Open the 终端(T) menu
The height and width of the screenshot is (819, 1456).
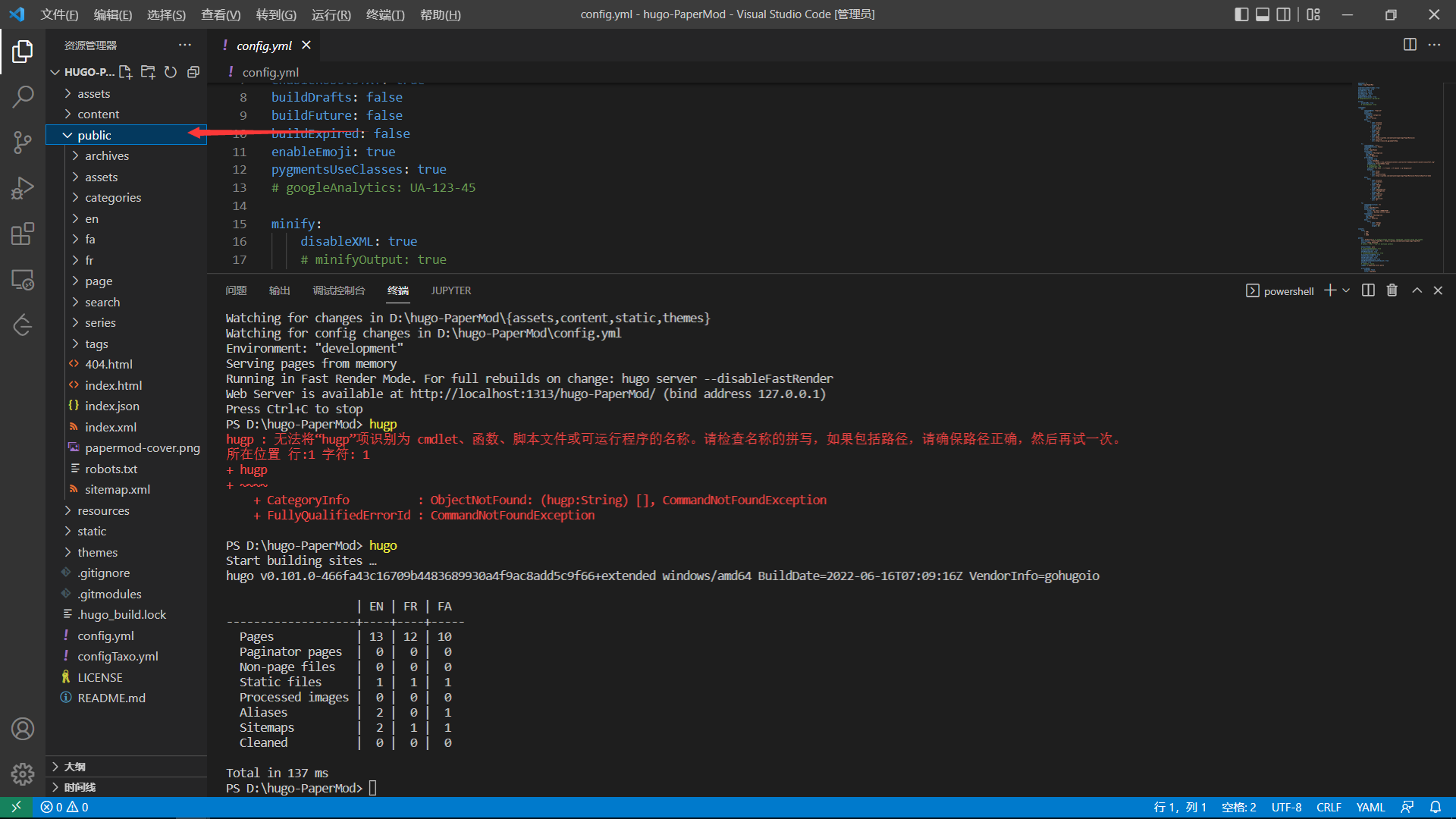click(385, 14)
